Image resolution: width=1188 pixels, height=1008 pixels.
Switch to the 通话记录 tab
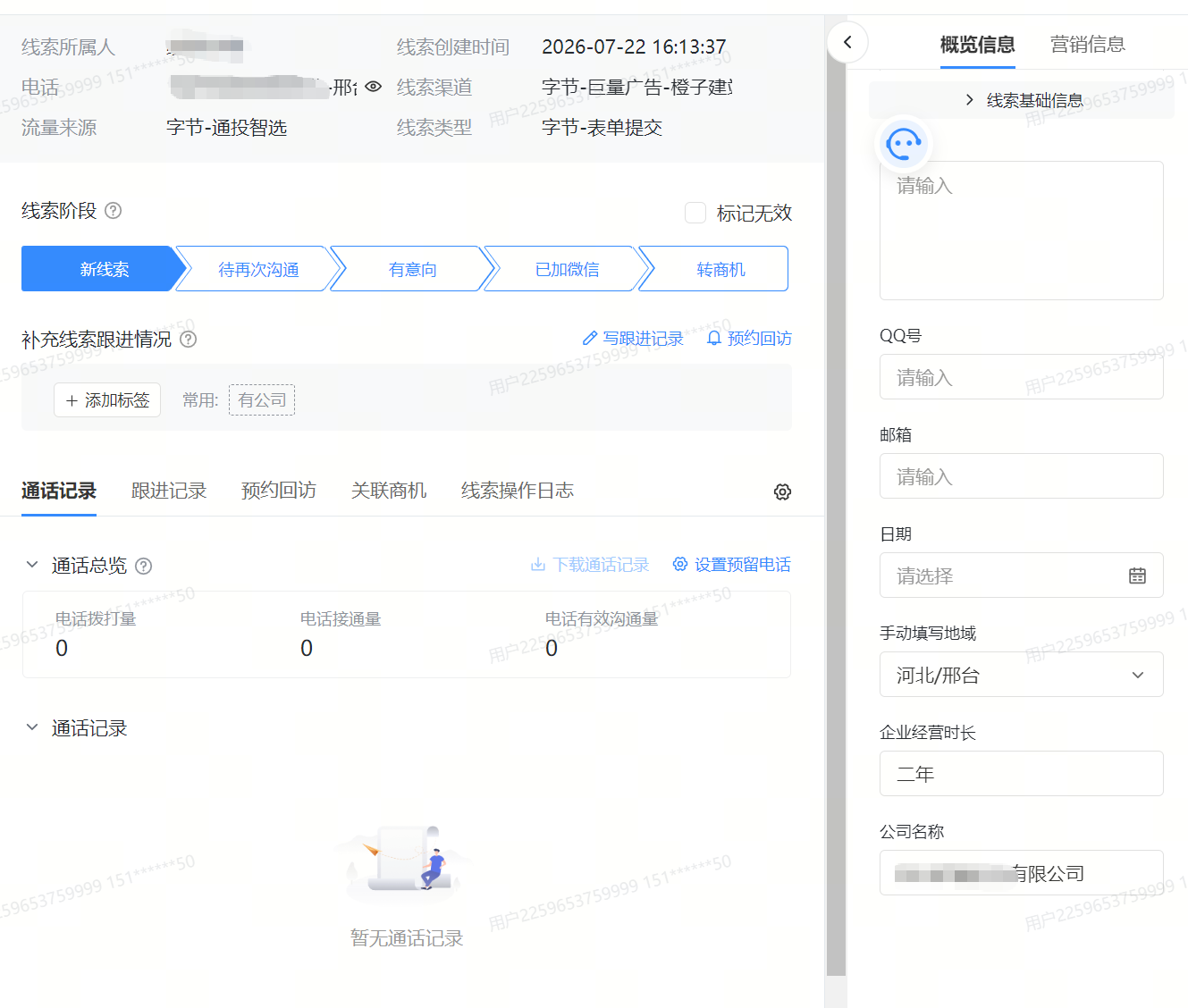[x=59, y=491]
